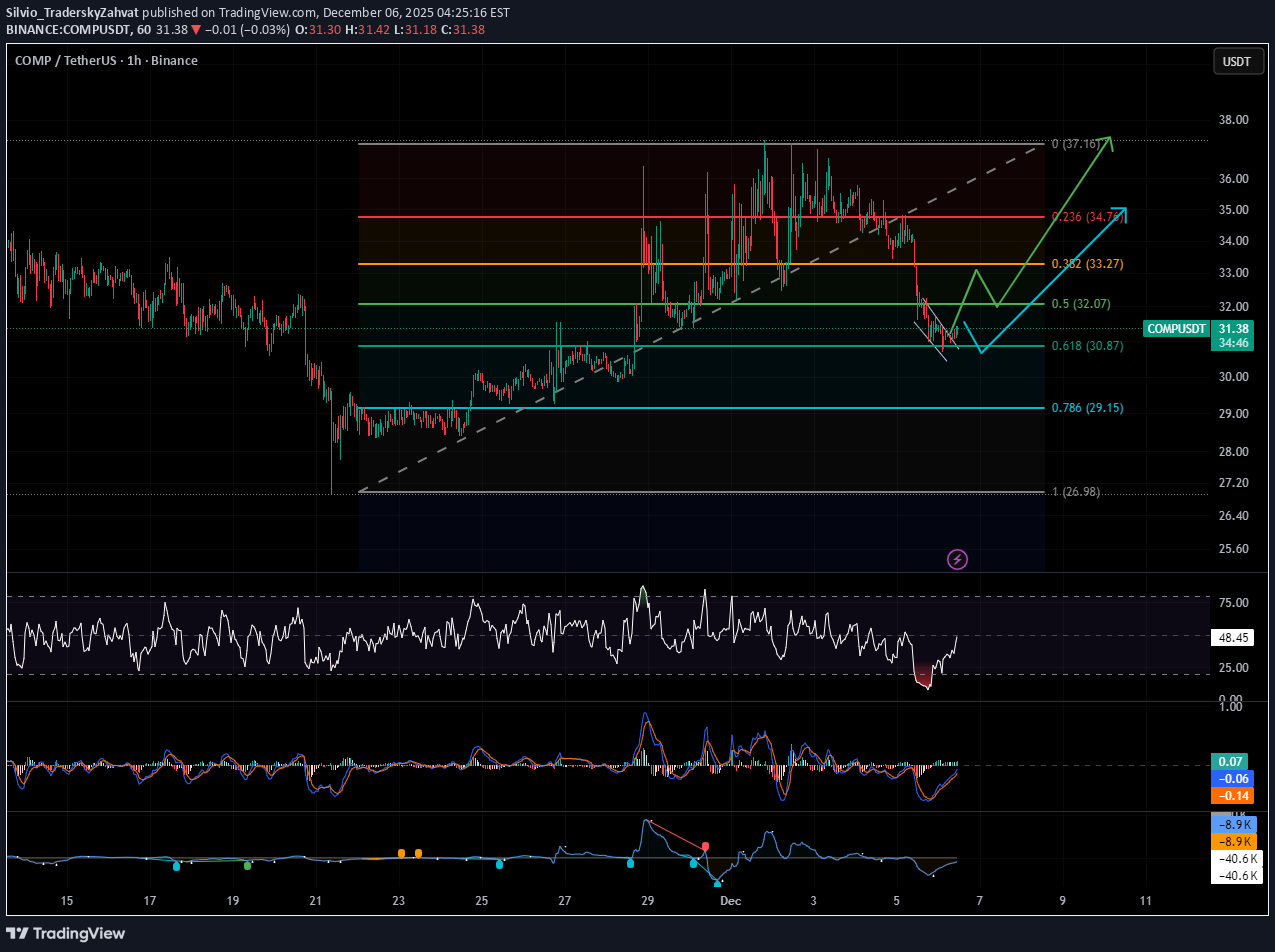This screenshot has height=952, width=1275.
Task: Click the orange −0.14 MACD value label
Action: [x=1231, y=795]
